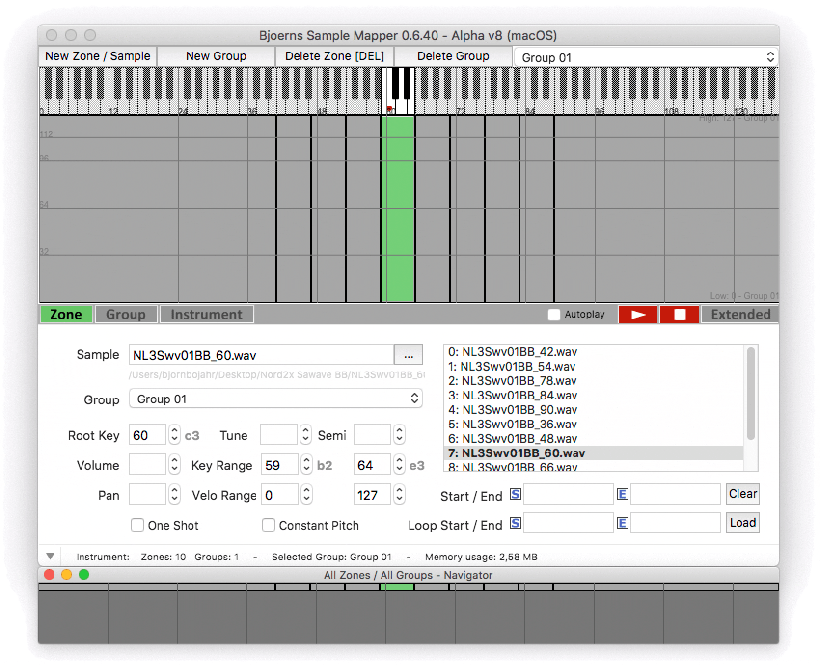
Task: Click the New Group button
Action: [x=216, y=56]
